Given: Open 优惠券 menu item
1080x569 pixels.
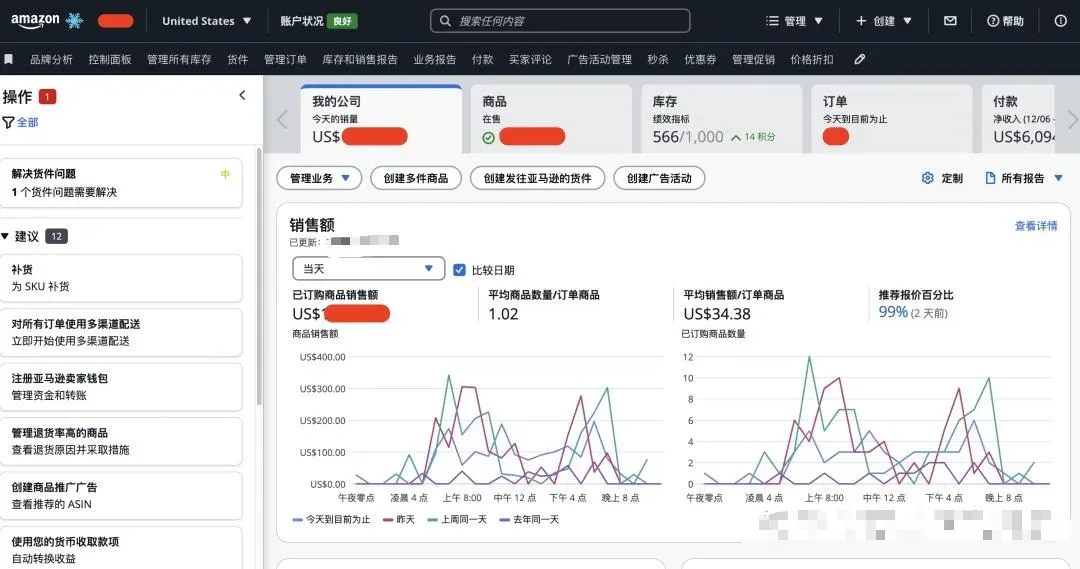Looking at the screenshot, I should tap(700, 59).
